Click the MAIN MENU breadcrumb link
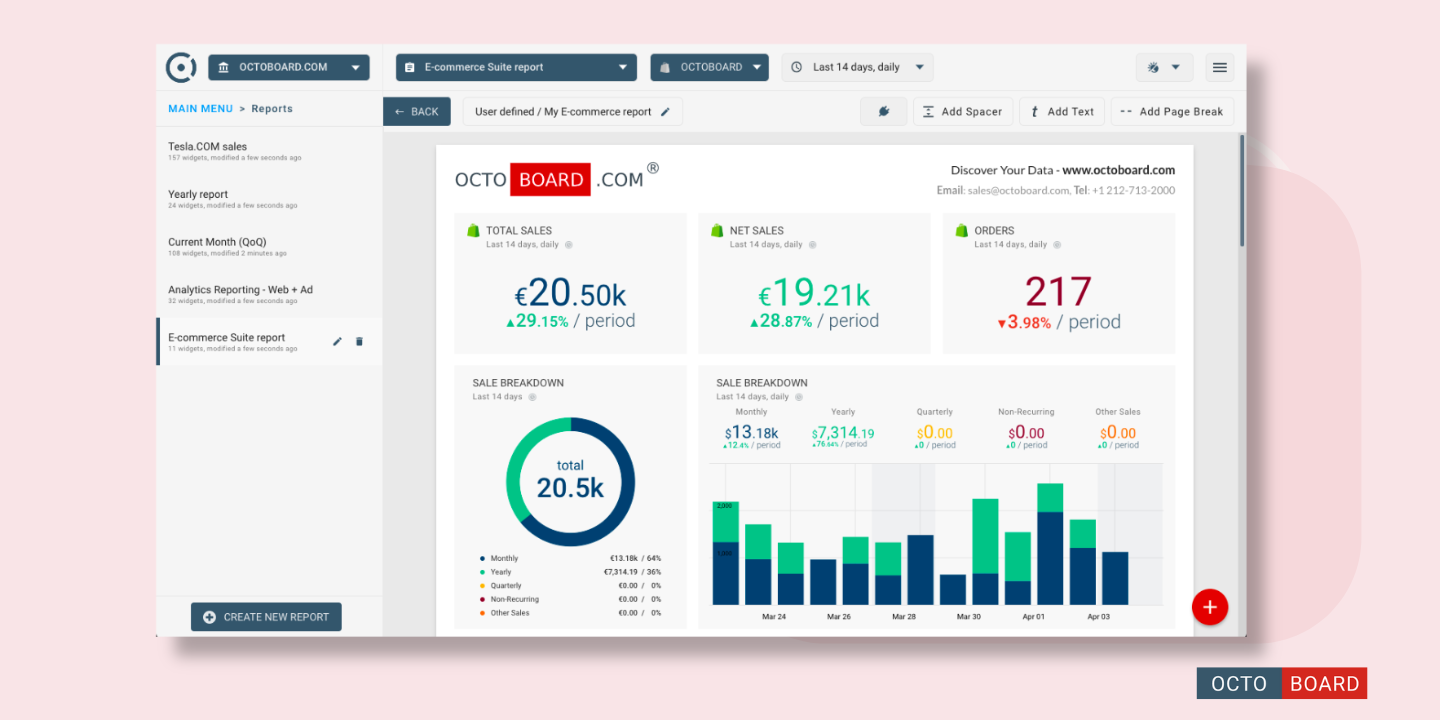The image size is (1440, 720). [x=200, y=109]
